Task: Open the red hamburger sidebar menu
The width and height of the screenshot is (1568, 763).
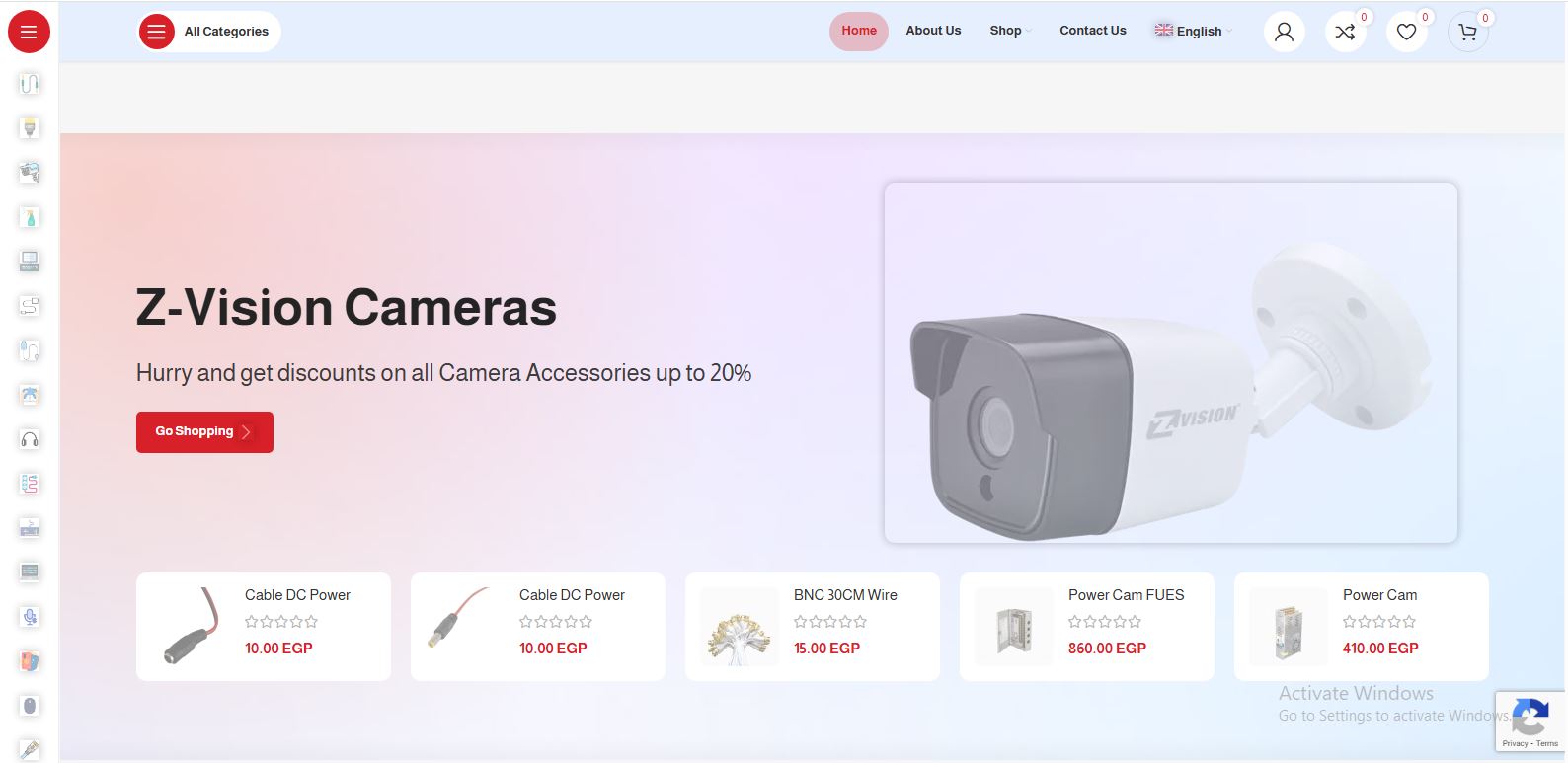Action: pyautogui.click(x=29, y=32)
